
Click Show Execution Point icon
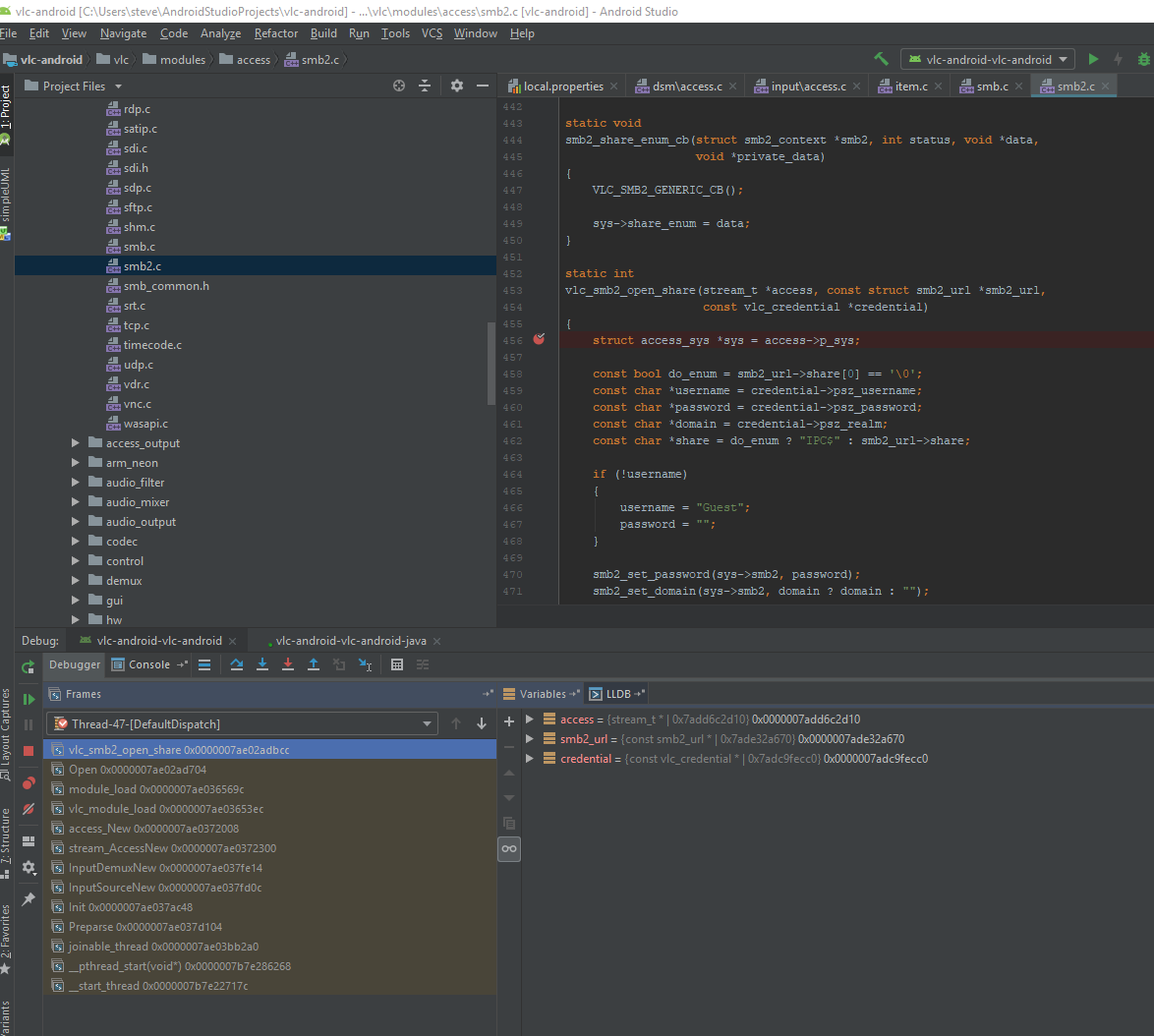pyautogui.click(x=204, y=664)
